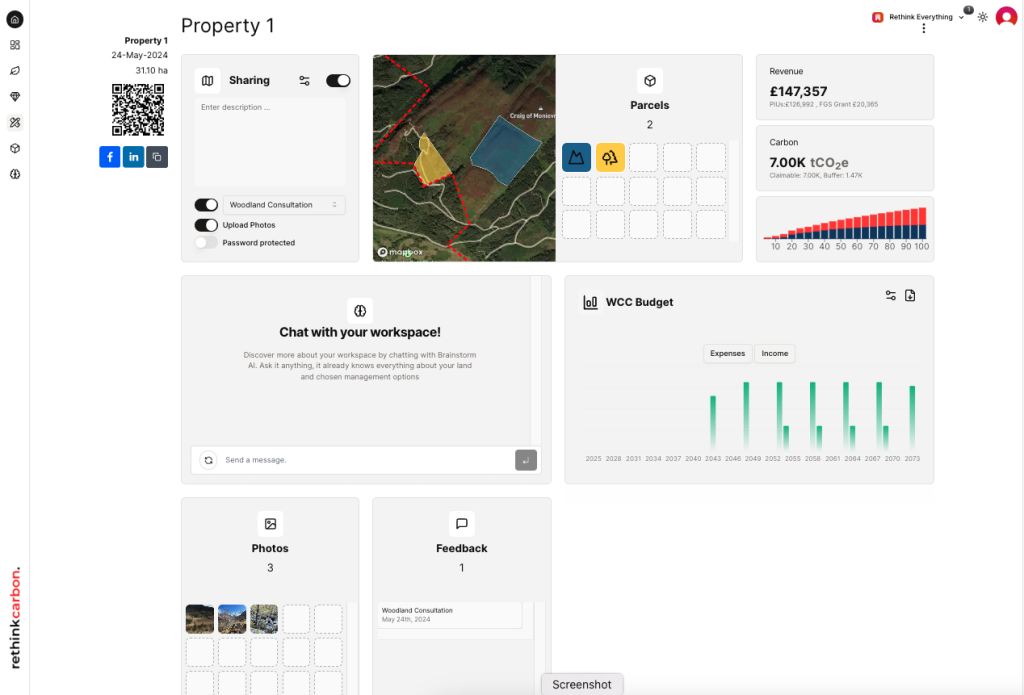Click the 31.10 ha area text
Viewport: 1024px width, 695px height.
pos(152,71)
